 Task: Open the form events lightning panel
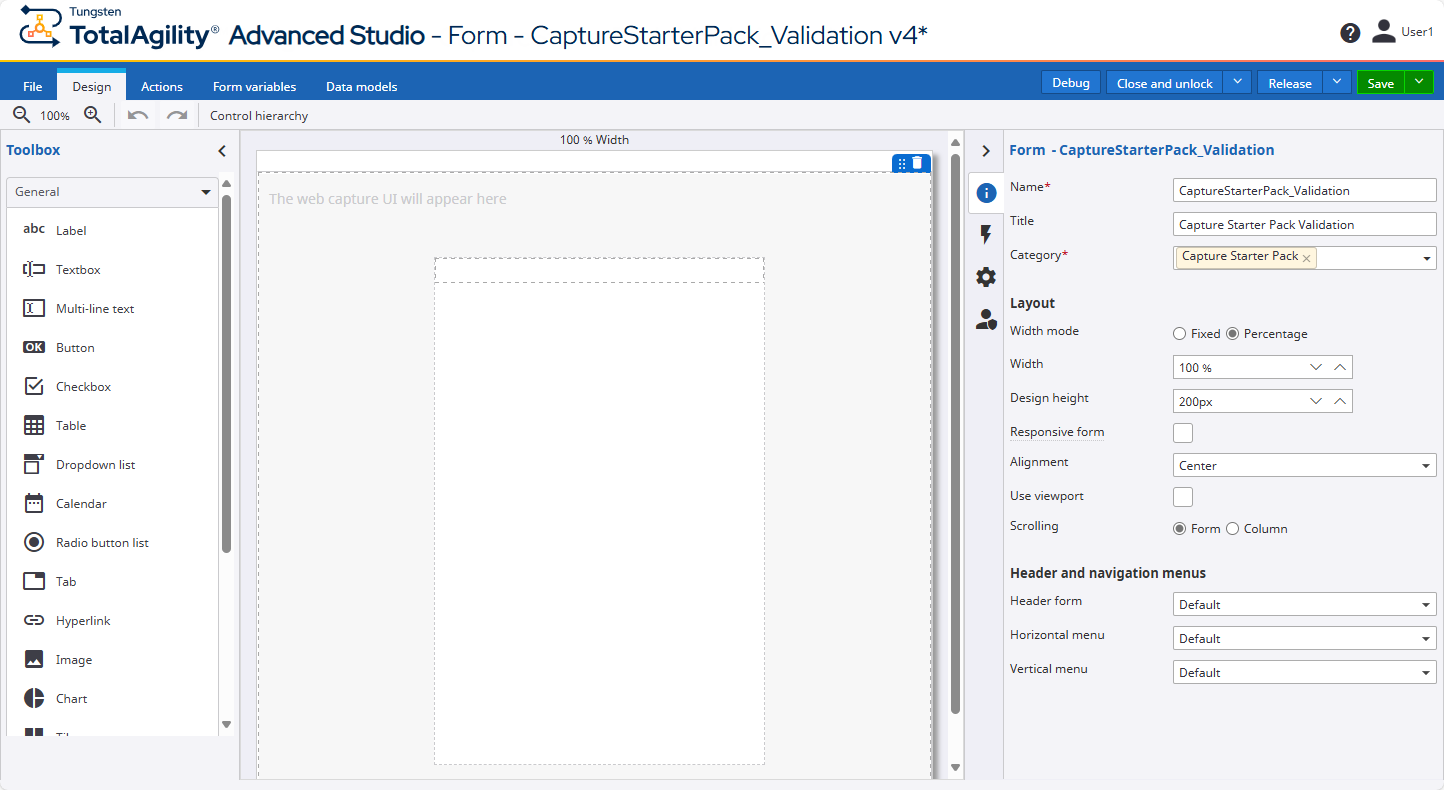986,234
